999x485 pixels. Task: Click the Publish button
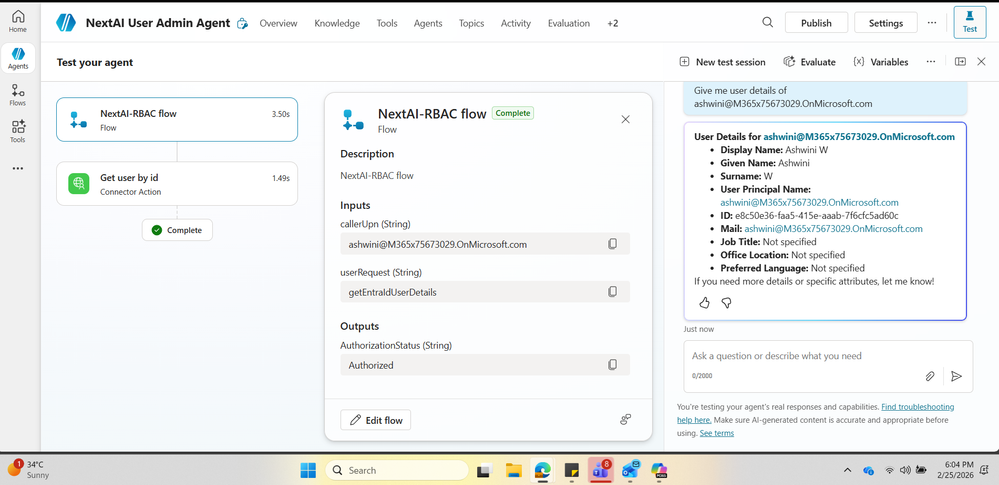pos(816,22)
